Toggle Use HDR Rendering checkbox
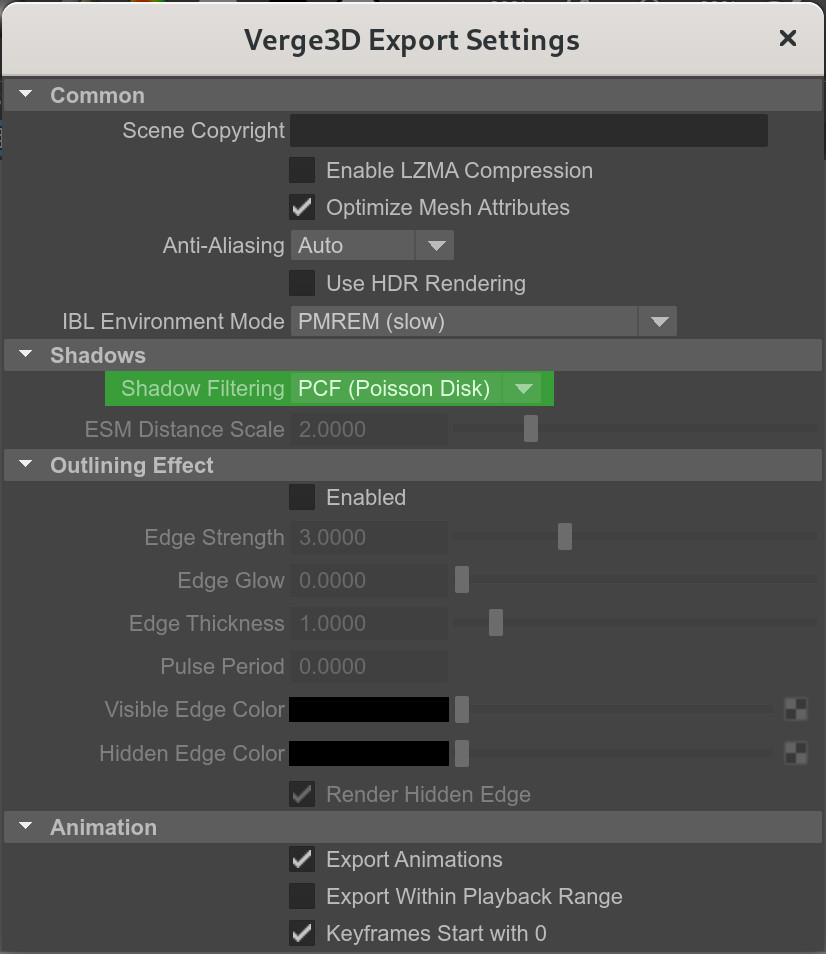The height and width of the screenshot is (954, 826). 302,283
